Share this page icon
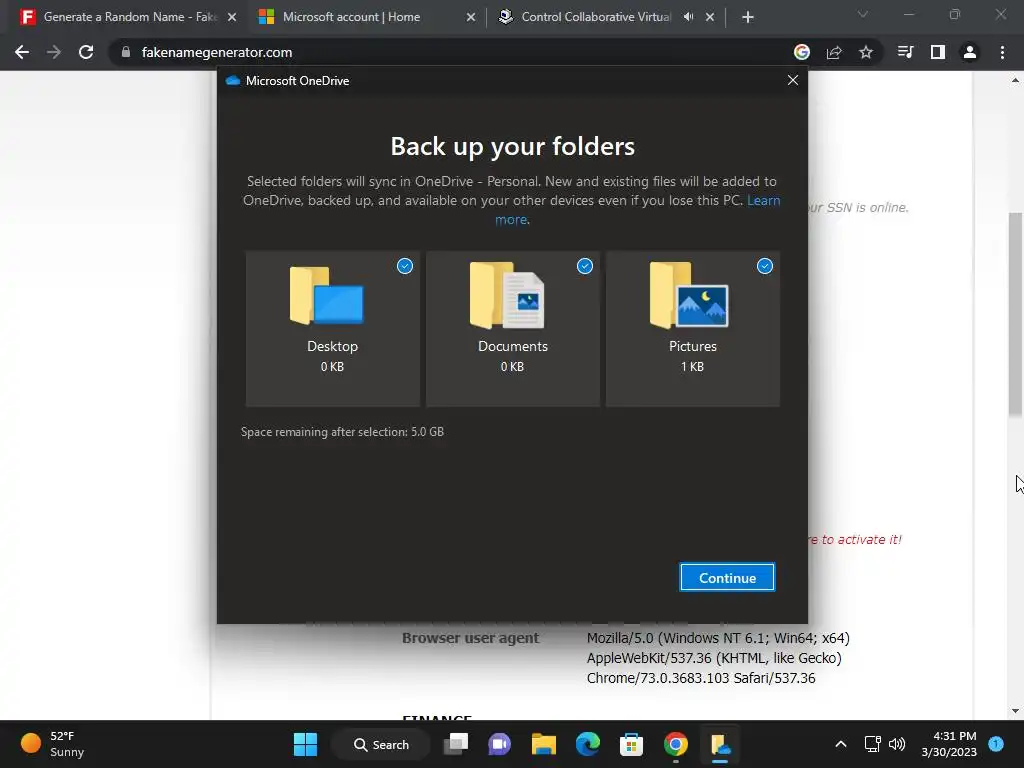The width and height of the screenshot is (1024, 768). [x=834, y=52]
